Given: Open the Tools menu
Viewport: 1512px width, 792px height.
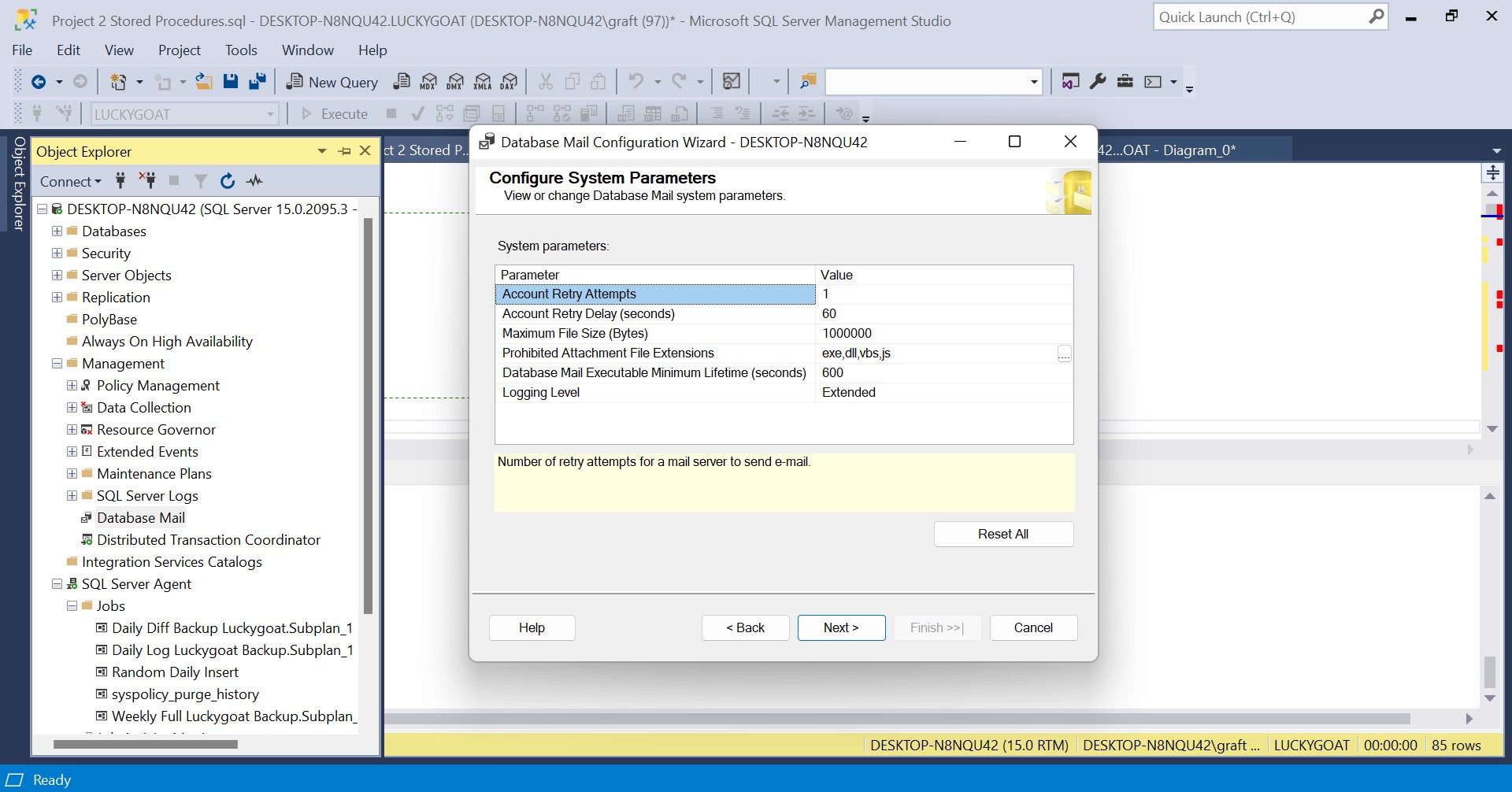Looking at the screenshot, I should [240, 50].
